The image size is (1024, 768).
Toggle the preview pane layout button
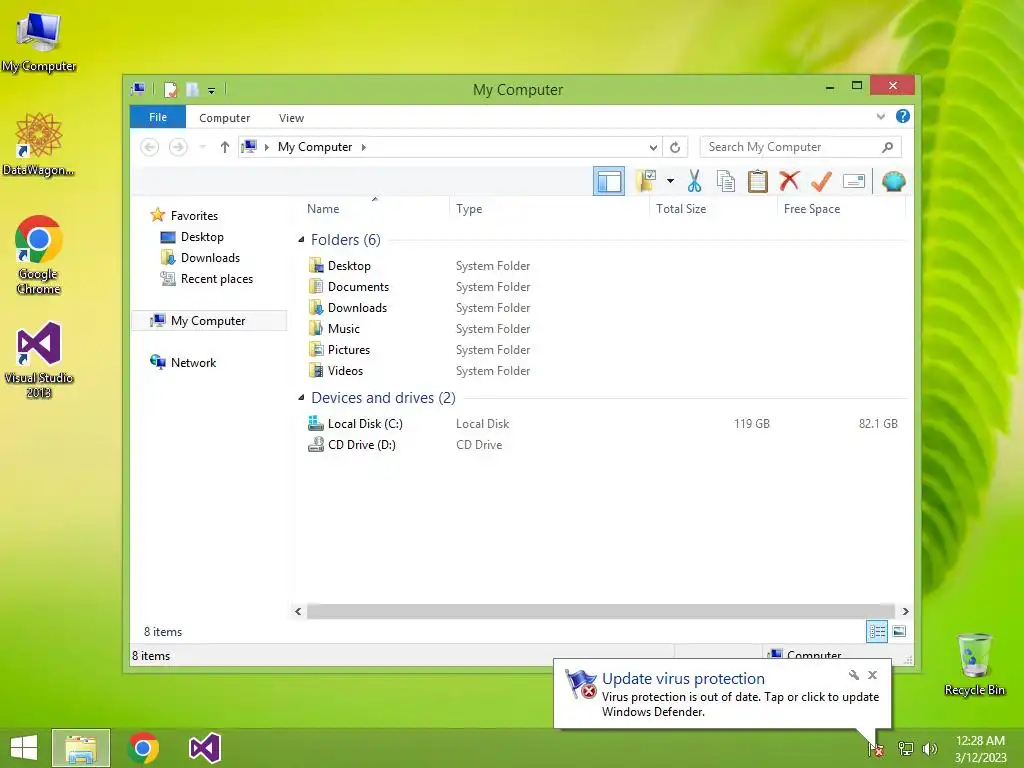[609, 182]
